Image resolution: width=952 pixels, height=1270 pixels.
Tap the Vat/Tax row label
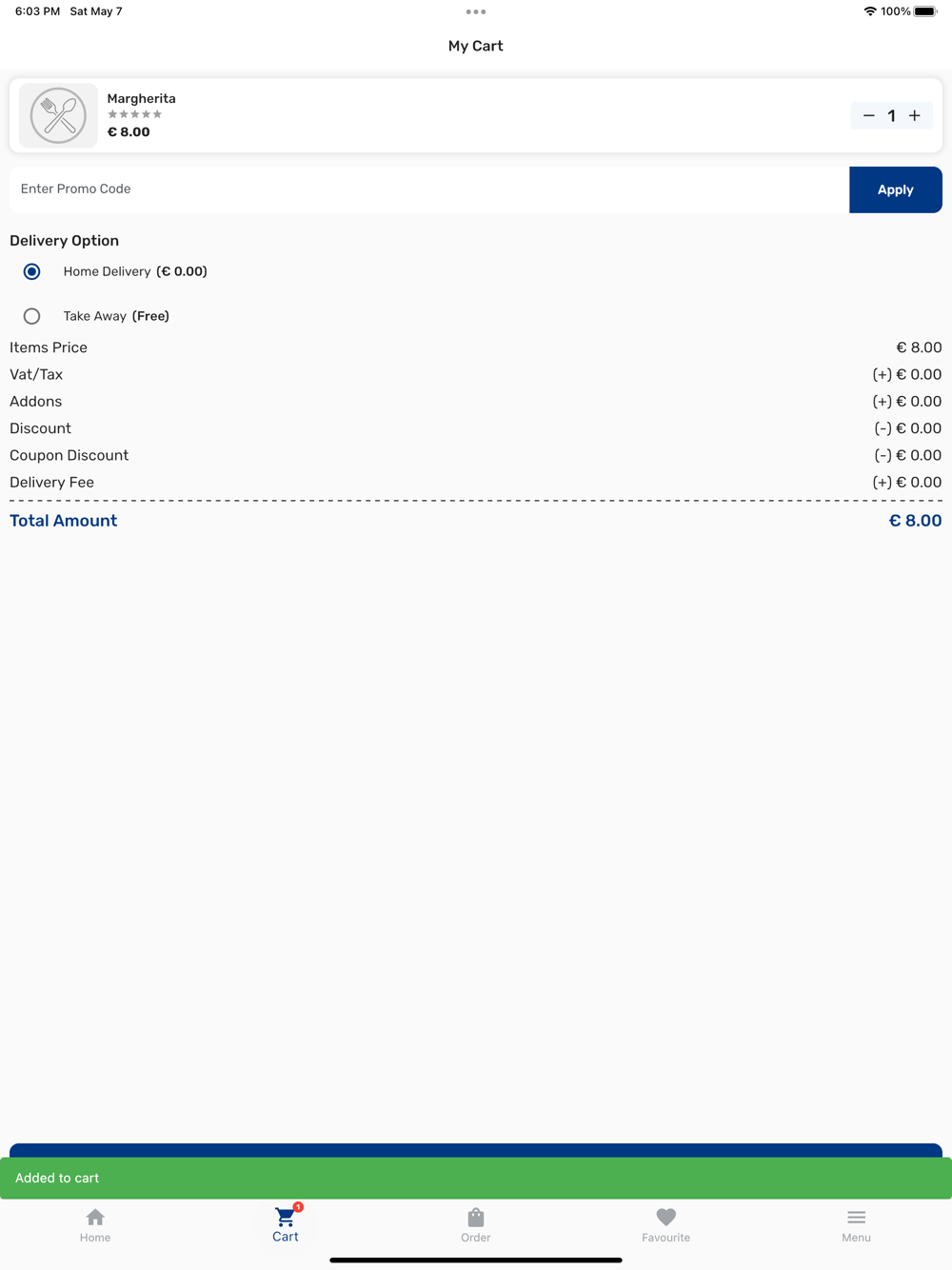(x=36, y=374)
